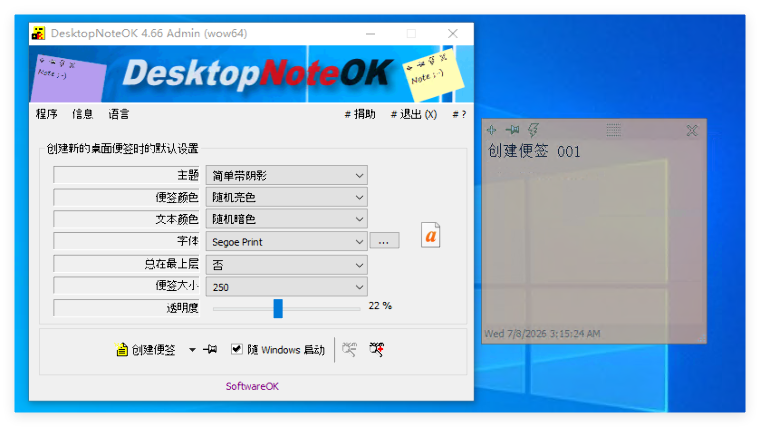Expand the arrow next to 创建便签
Viewport: 760px width, 427px height.
tap(192, 349)
